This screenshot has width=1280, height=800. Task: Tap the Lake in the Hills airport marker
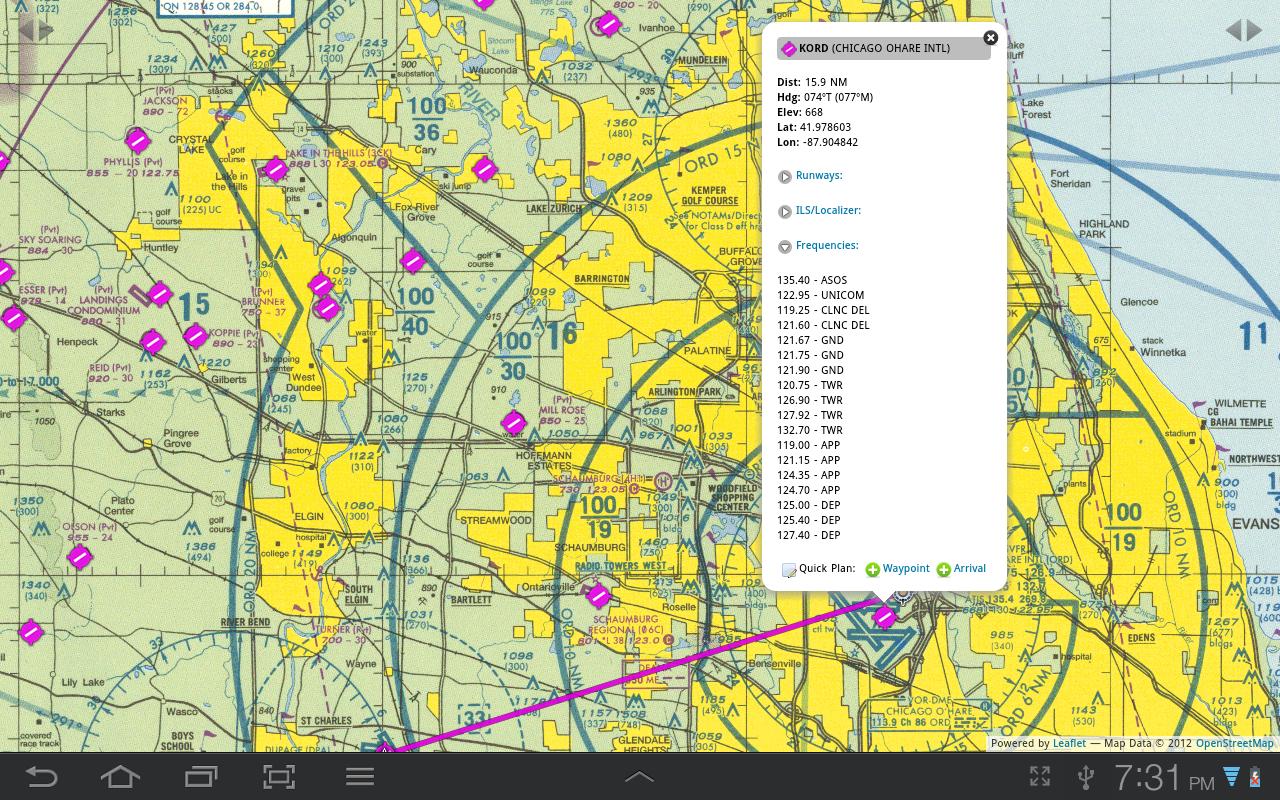click(x=276, y=170)
